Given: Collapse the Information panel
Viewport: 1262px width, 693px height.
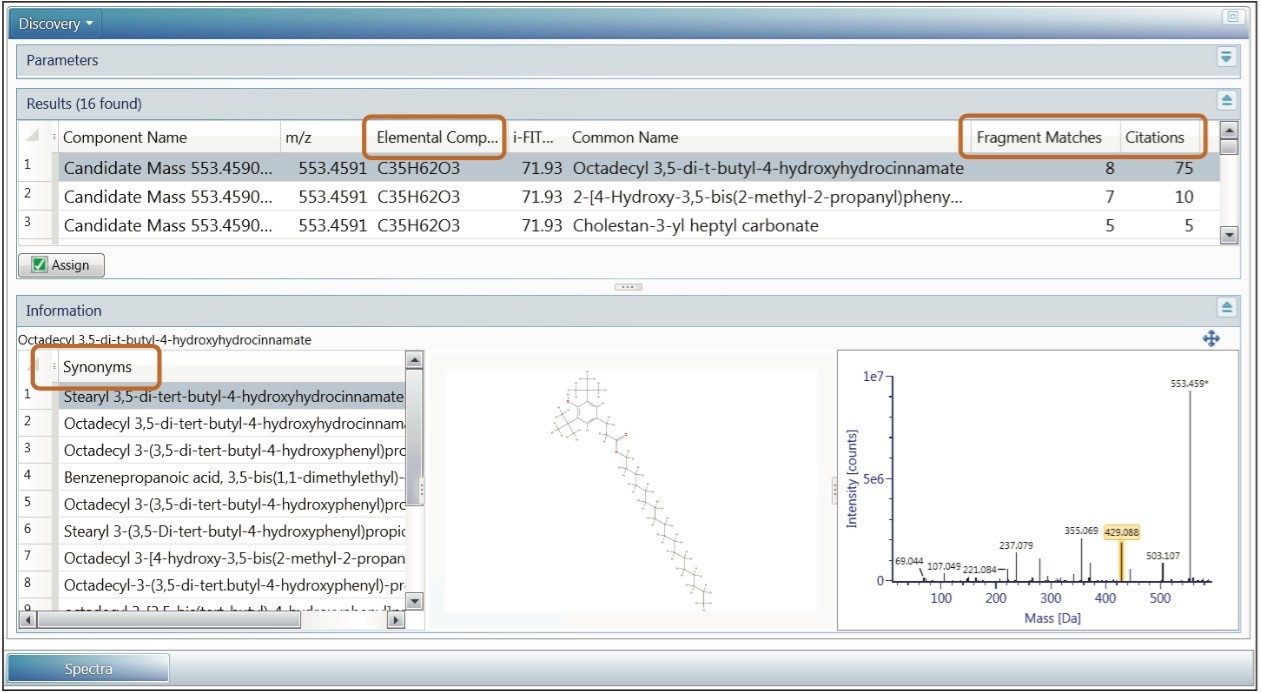Looking at the screenshot, I should click(x=1227, y=307).
